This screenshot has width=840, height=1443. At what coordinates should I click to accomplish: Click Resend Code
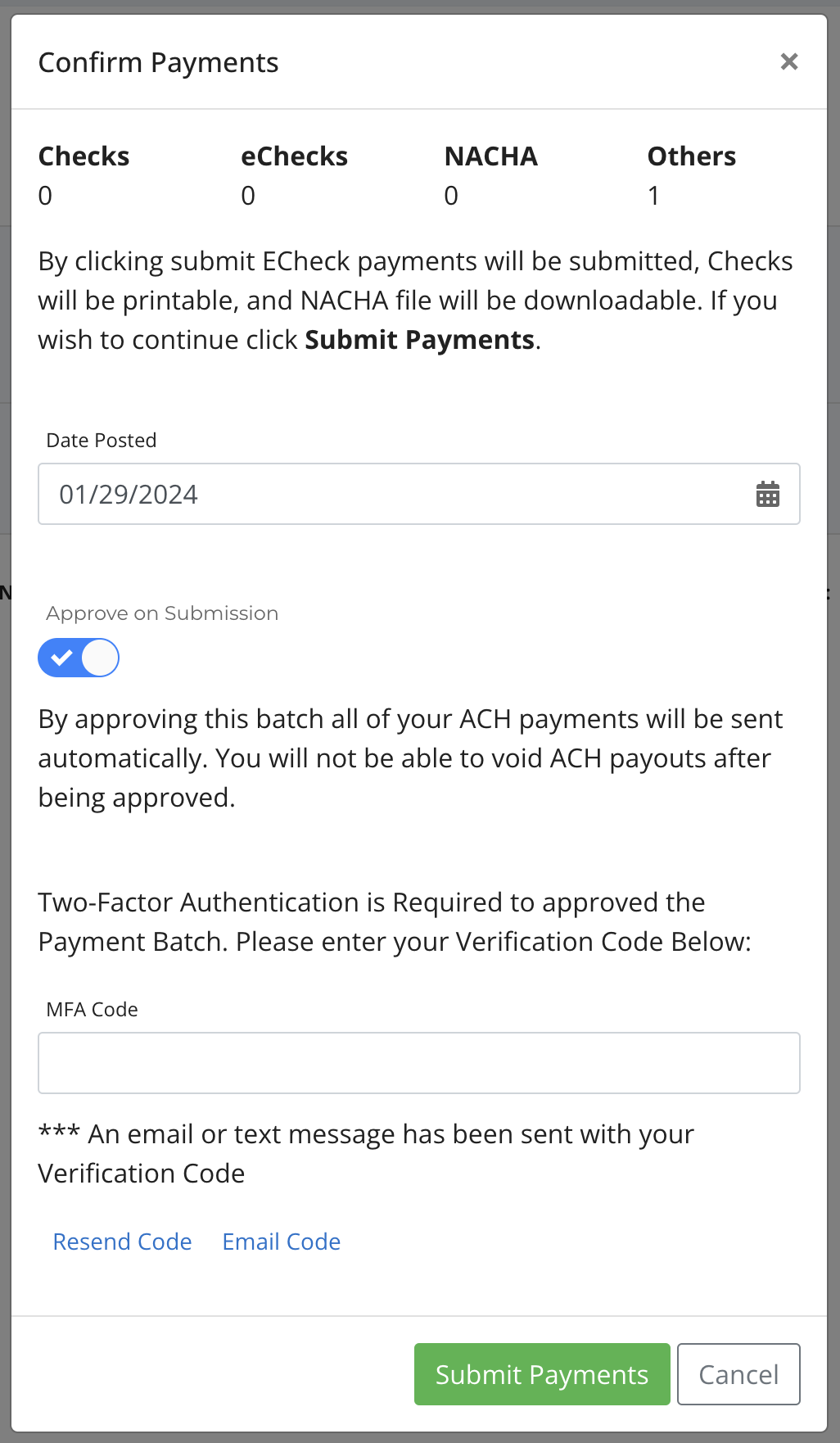point(121,1242)
